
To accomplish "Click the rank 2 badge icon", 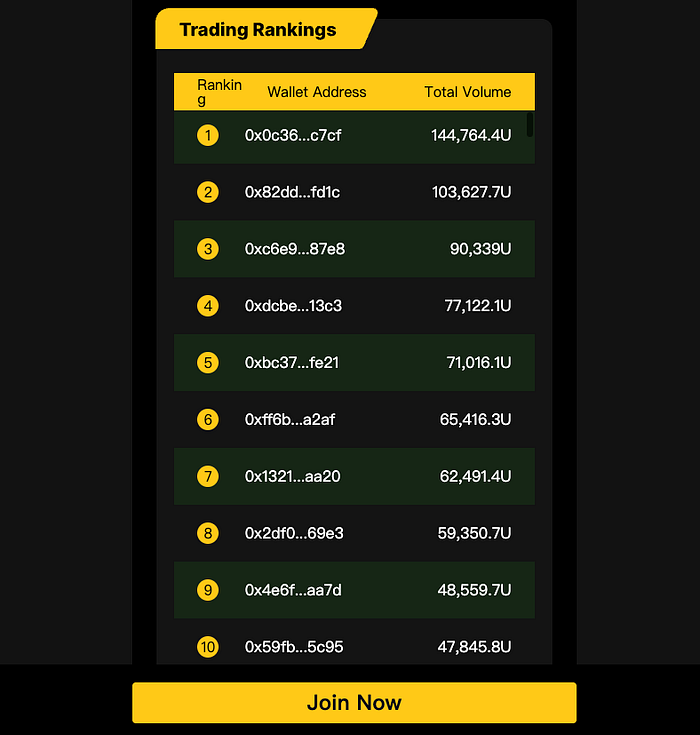I will tap(208, 192).
